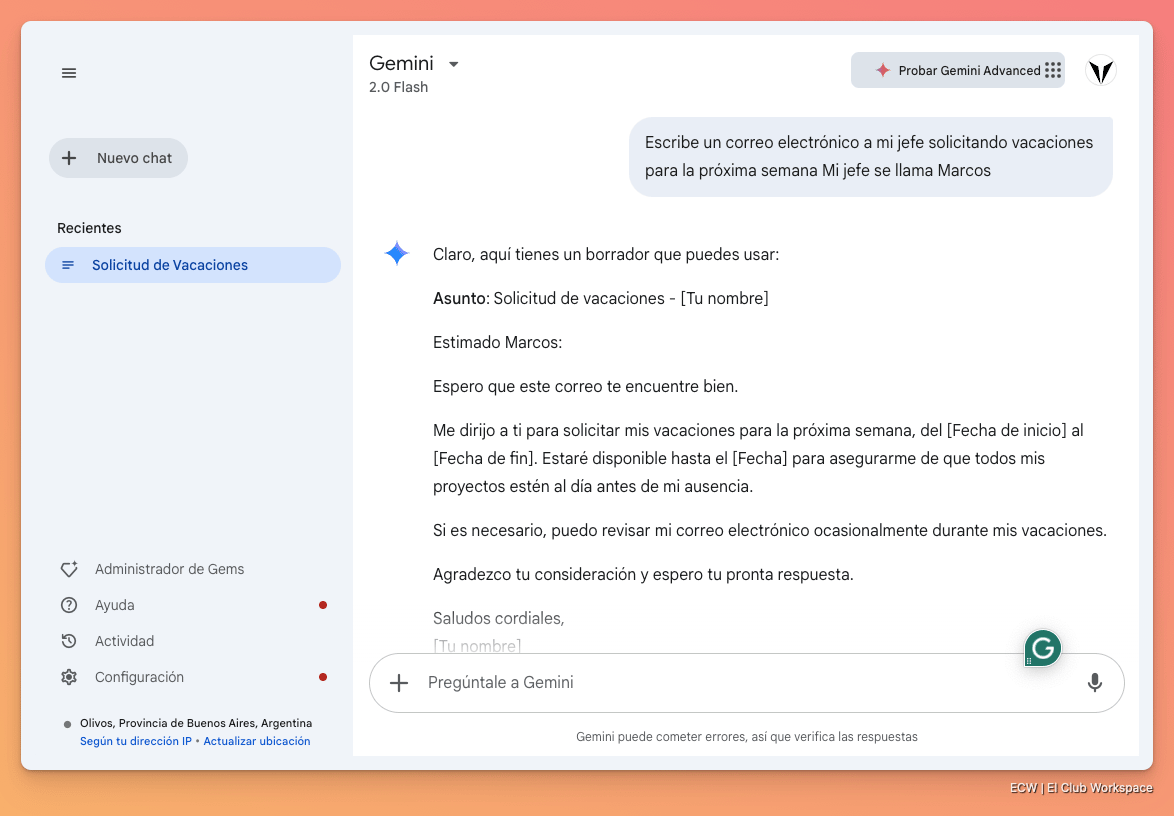
Task: Click the plus attach button in prompt box
Action: [399, 683]
